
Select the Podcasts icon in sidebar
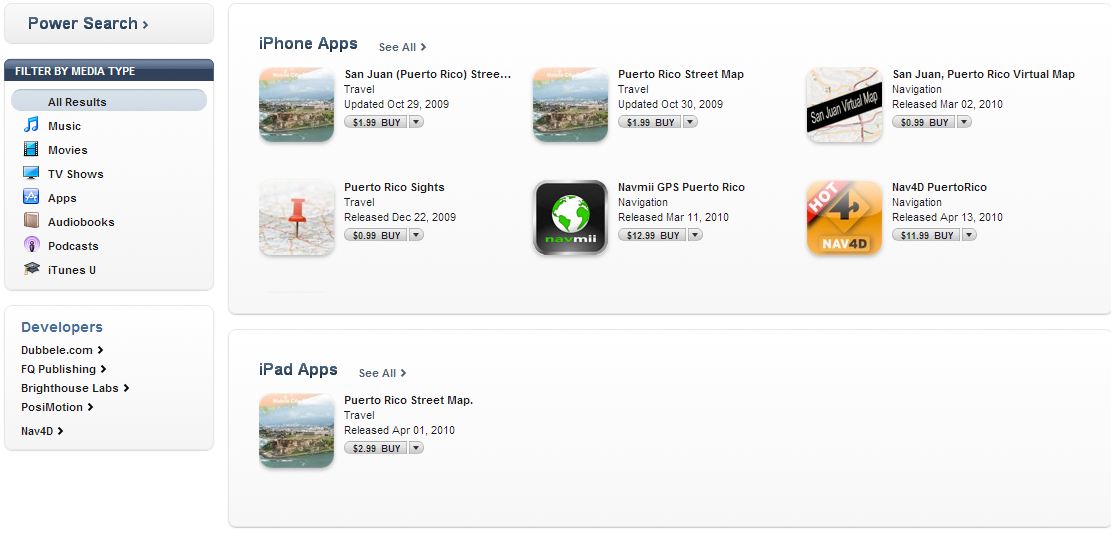[x=32, y=246]
